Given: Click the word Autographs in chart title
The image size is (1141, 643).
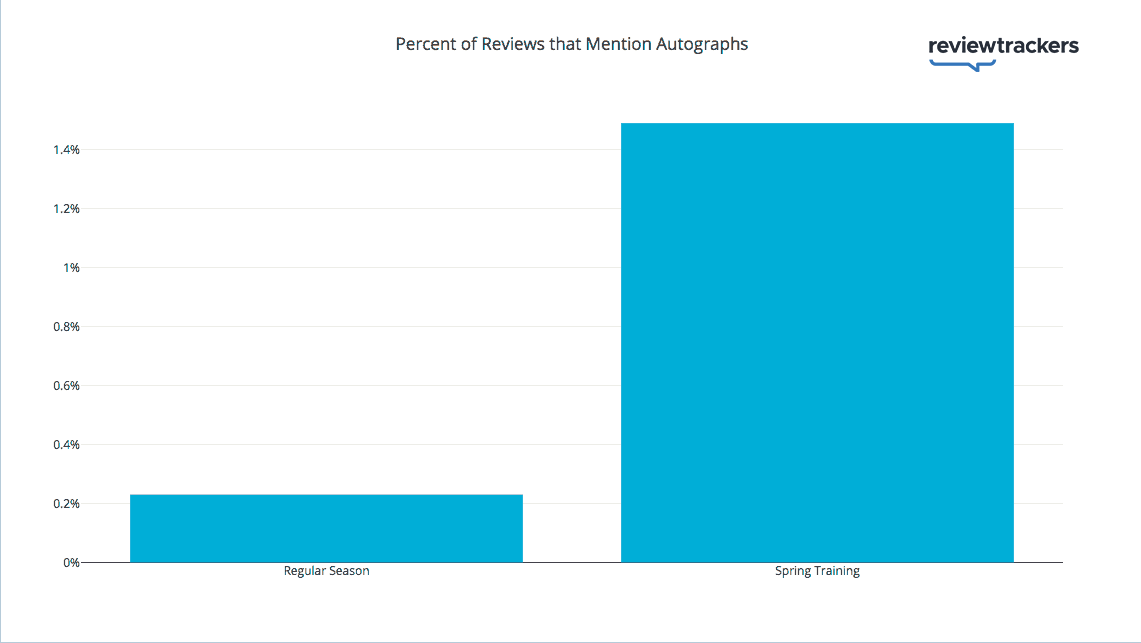Looking at the screenshot, I should coord(701,44).
